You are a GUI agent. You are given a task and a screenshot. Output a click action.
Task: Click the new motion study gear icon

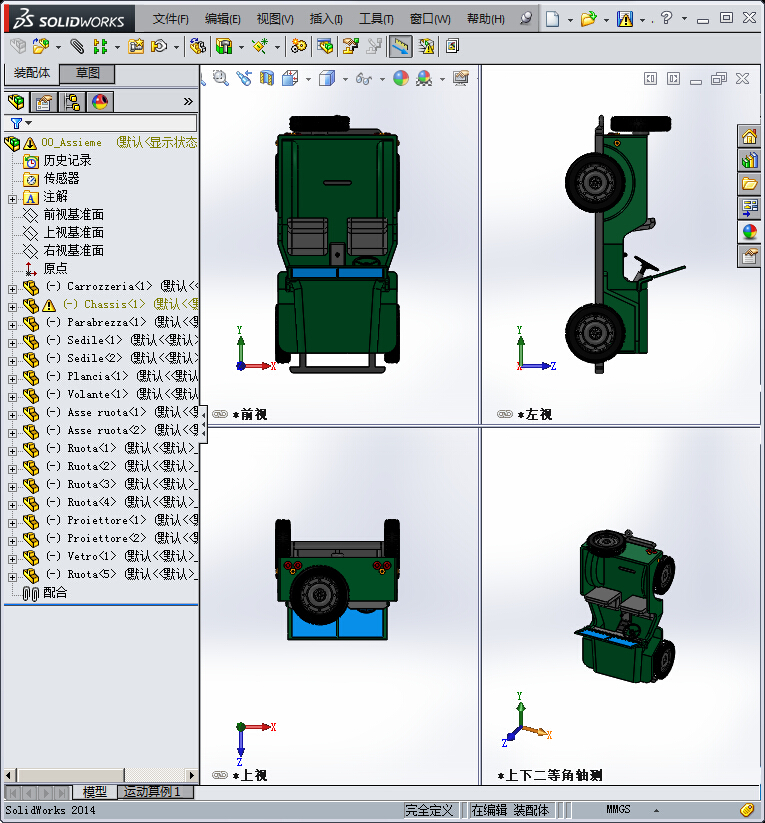pos(298,46)
